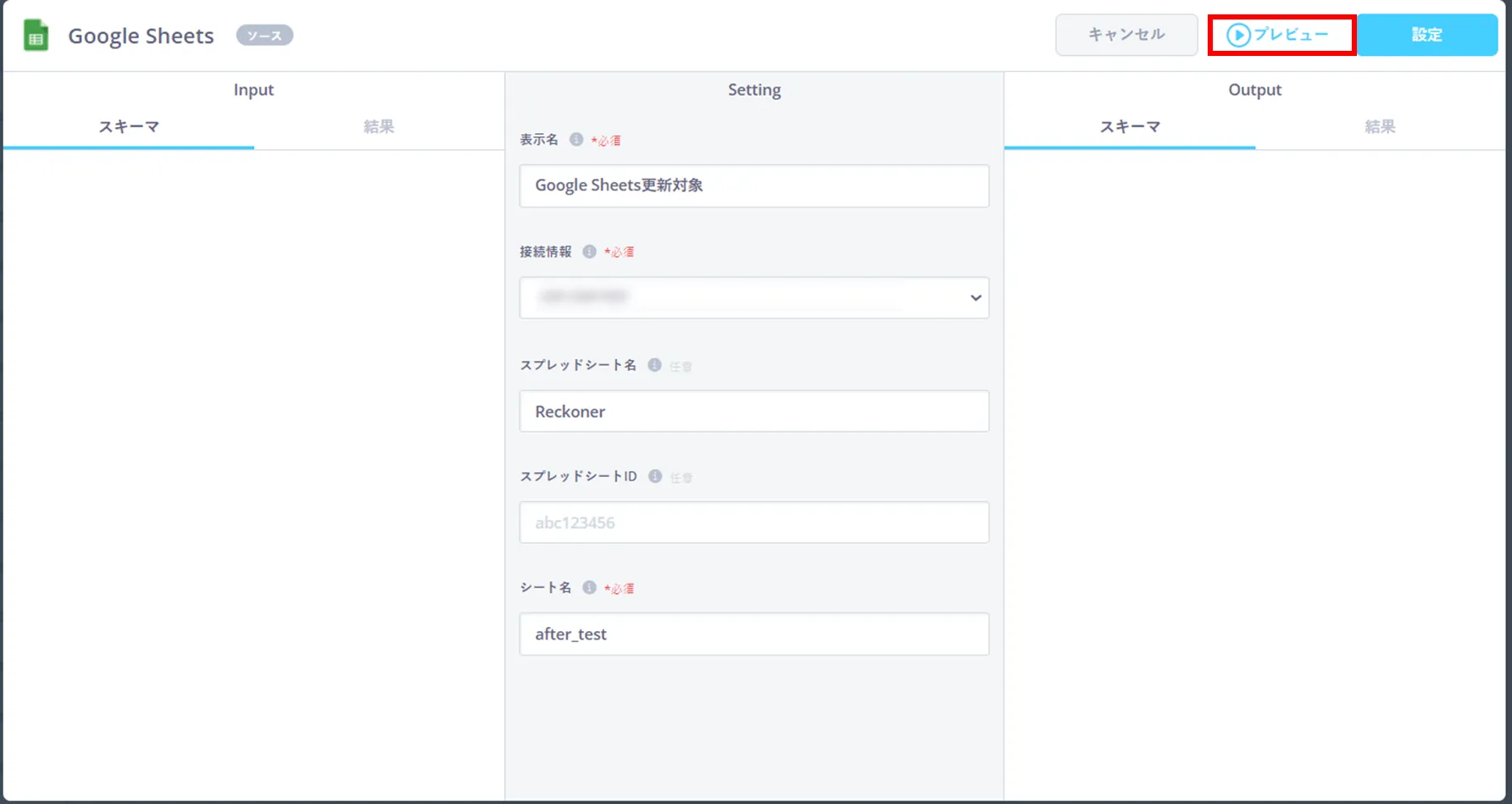Open the 結果 tab in the Input panel
1512x804 pixels.
click(x=379, y=127)
